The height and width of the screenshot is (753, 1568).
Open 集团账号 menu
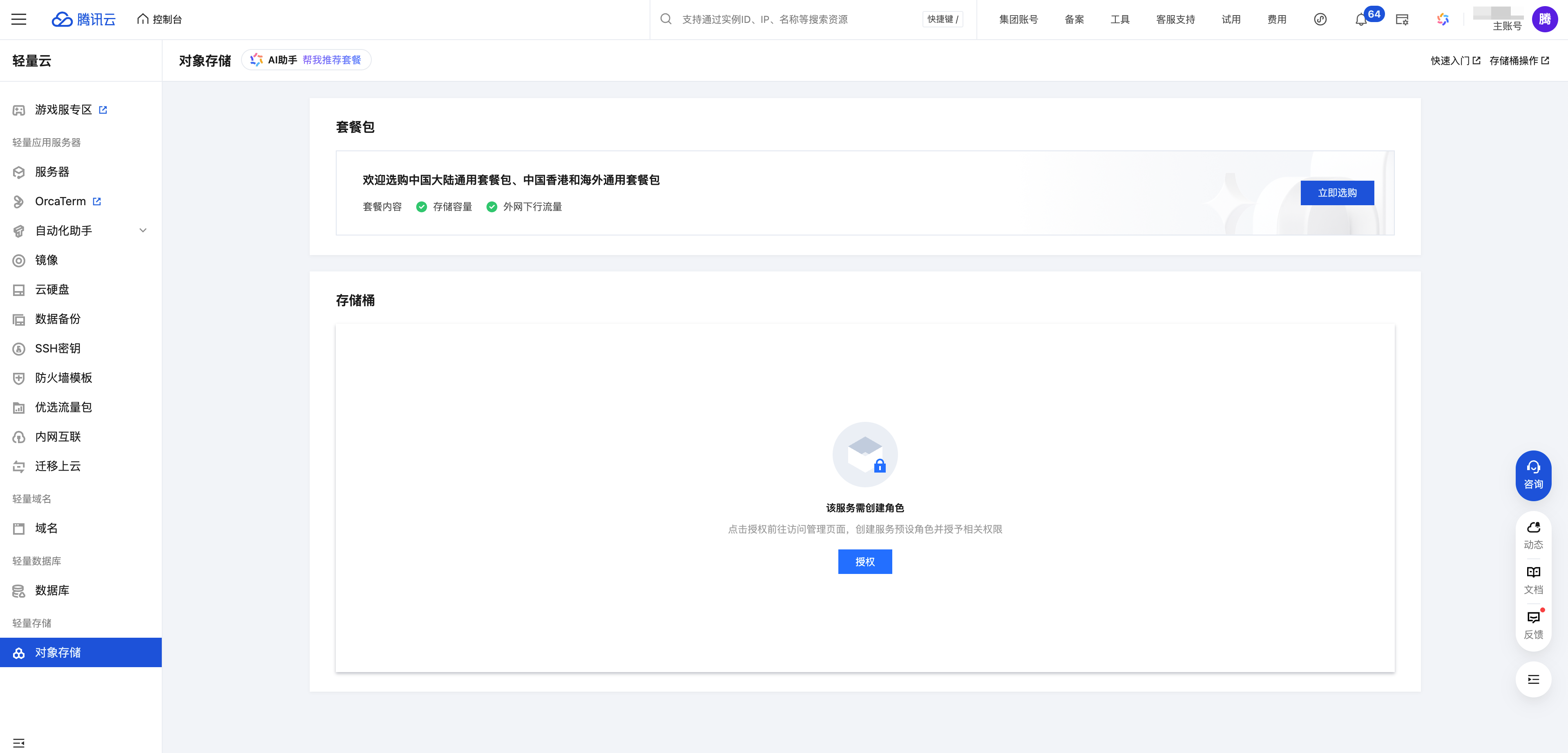[1019, 20]
